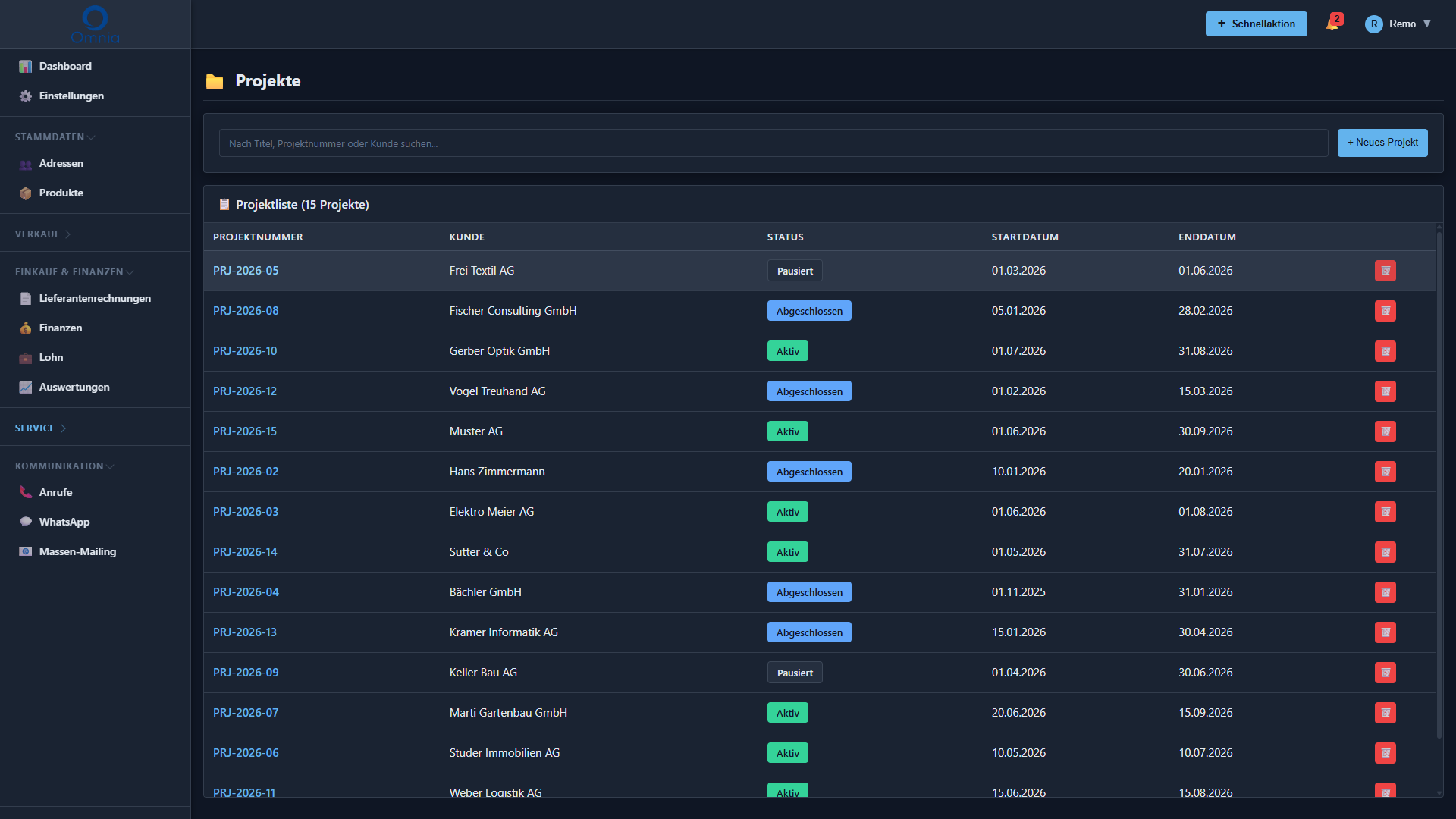Open notifications bell with badge
This screenshot has height=819, width=1456.
[1333, 23]
